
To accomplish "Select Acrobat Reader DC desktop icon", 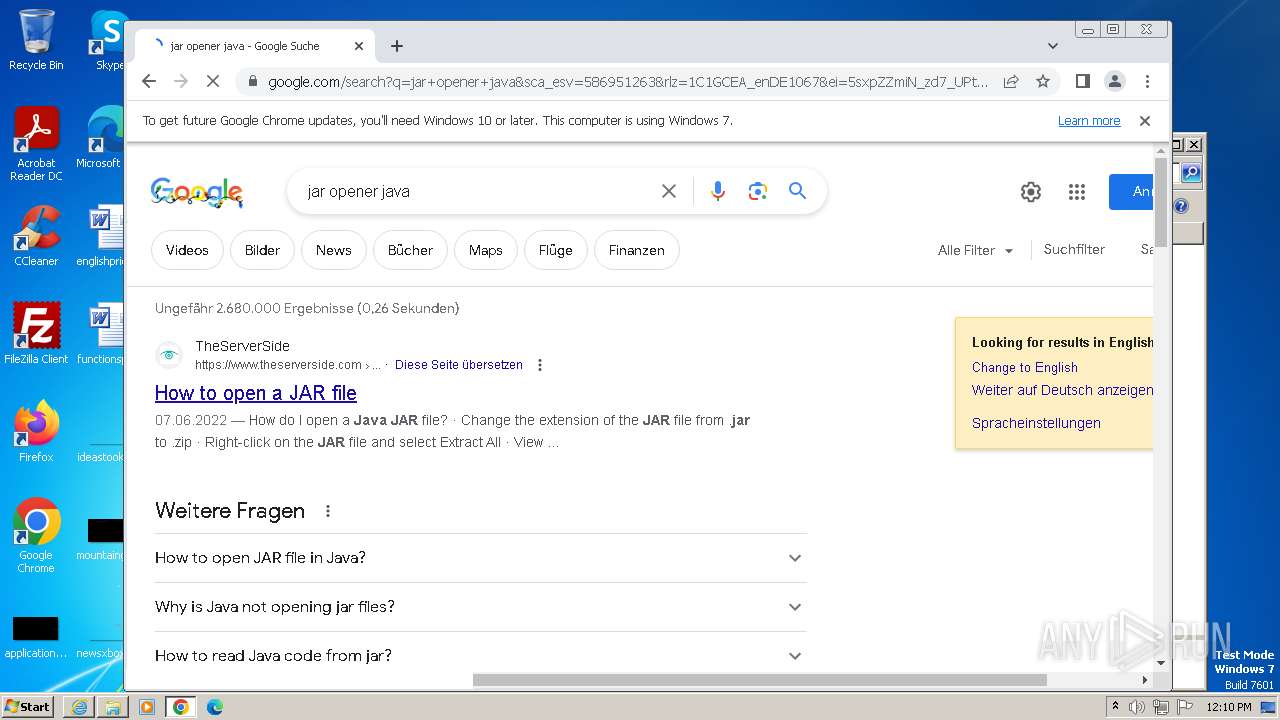I will coord(36,144).
